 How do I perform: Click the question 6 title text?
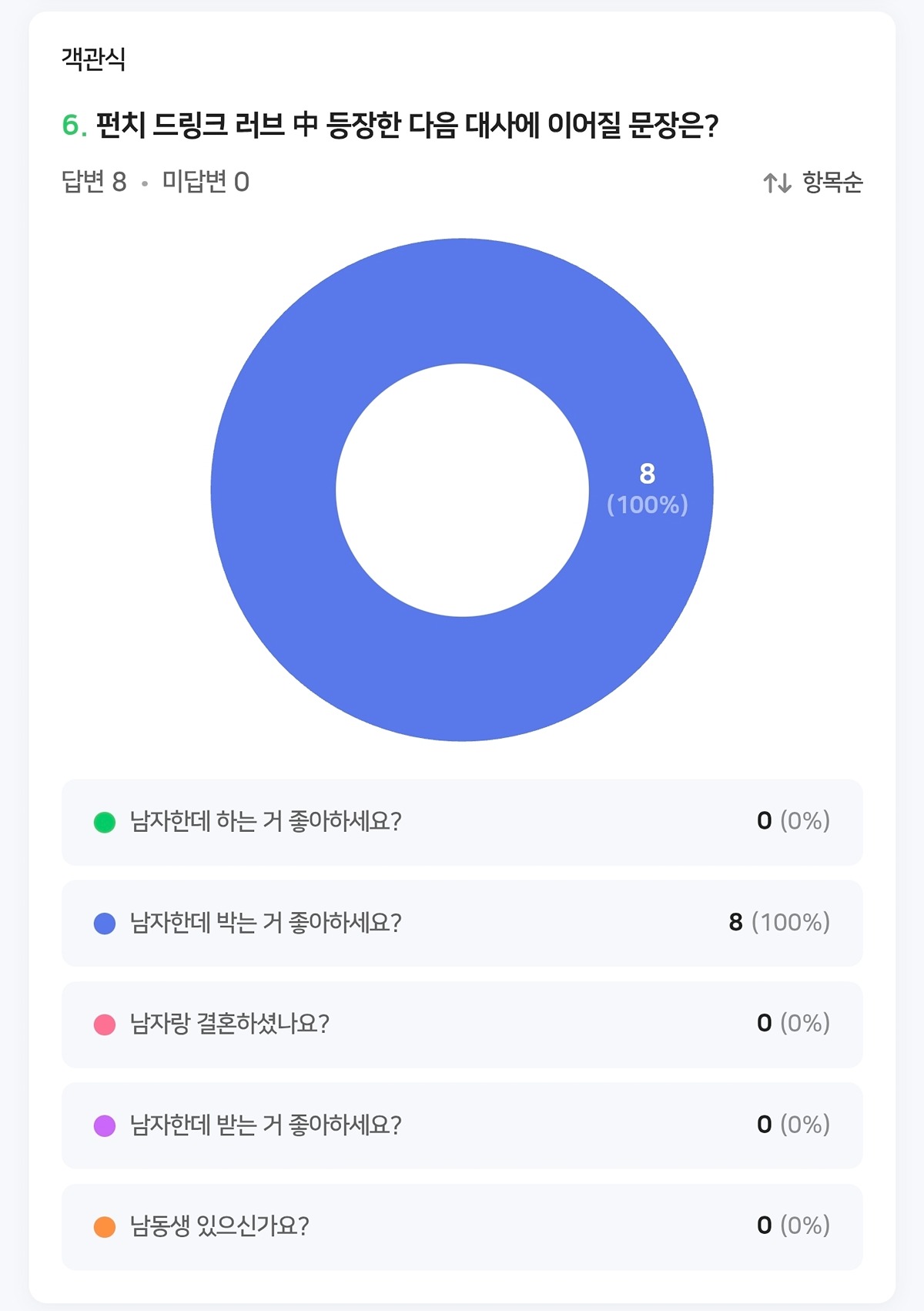(x=407, y=125)
